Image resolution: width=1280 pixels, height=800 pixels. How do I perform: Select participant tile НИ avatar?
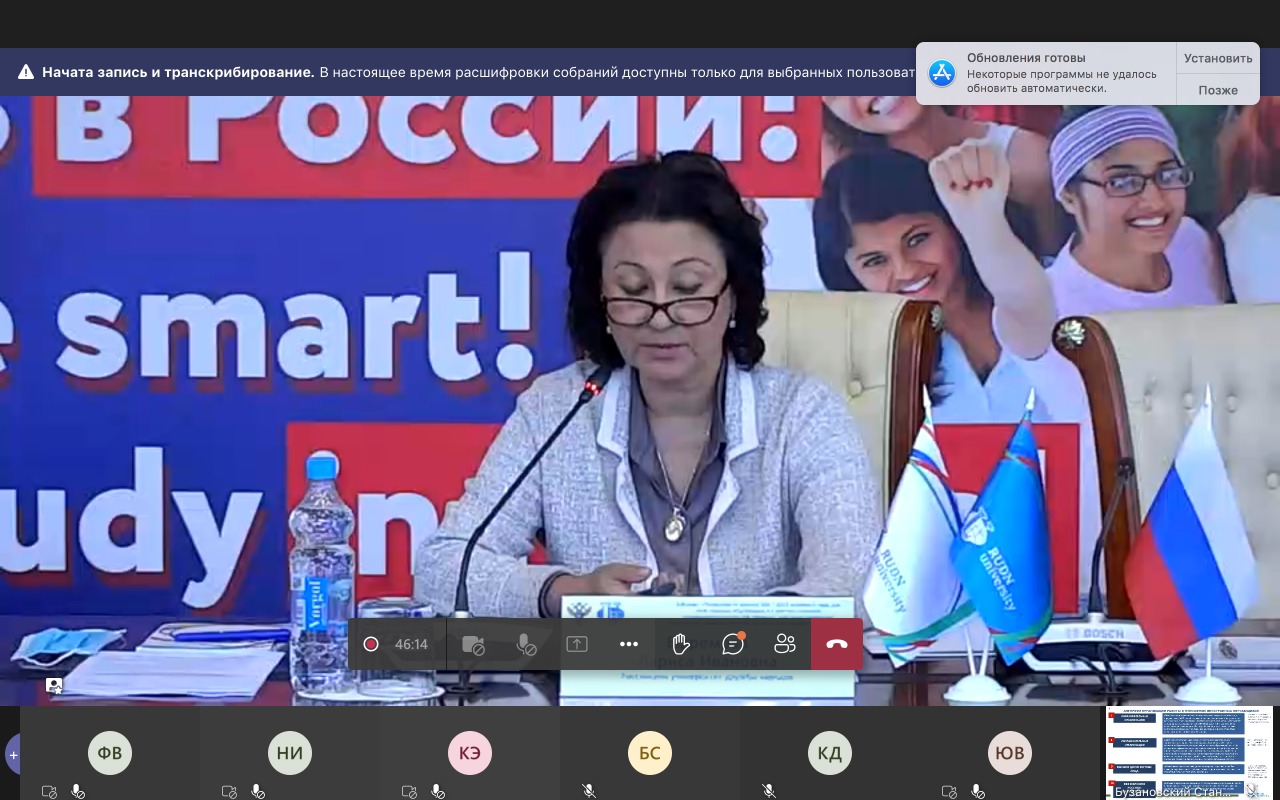(290, 753)
